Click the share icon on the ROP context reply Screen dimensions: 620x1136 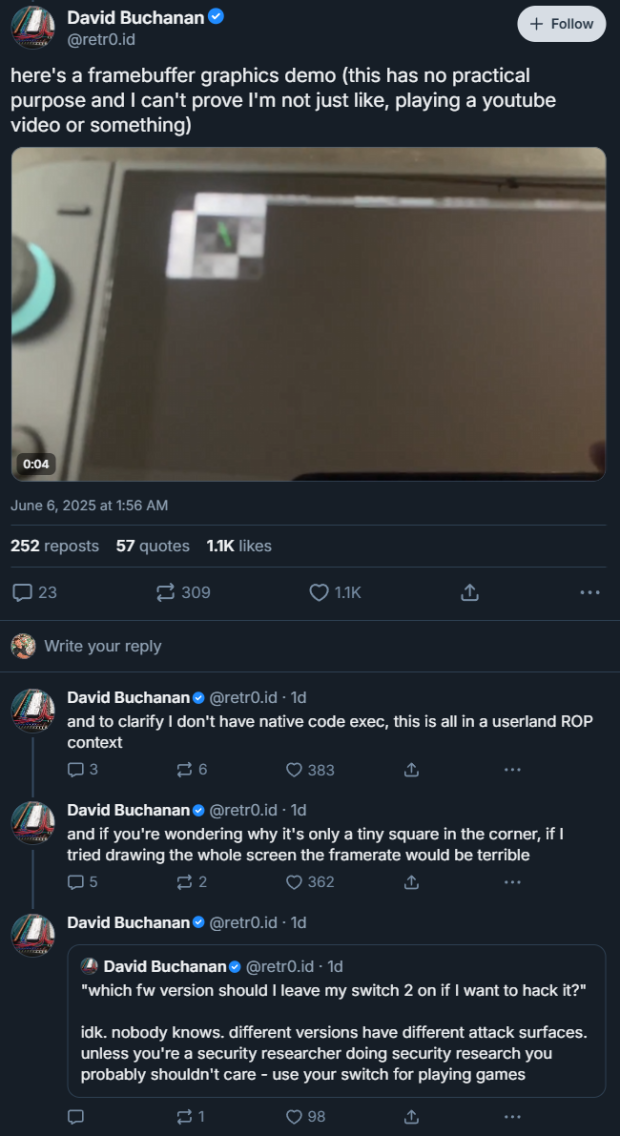411,769
